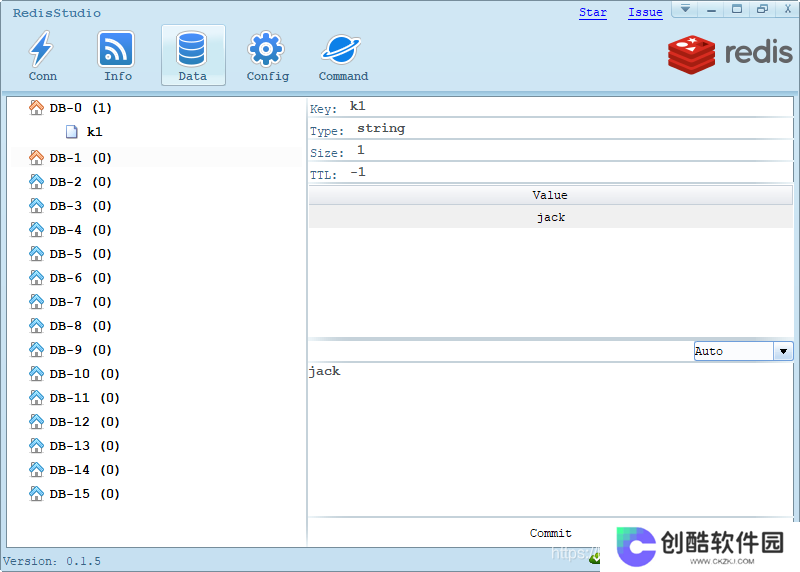Click the Commit button
This screenshot has height=572, width=800.
[551, 533]
